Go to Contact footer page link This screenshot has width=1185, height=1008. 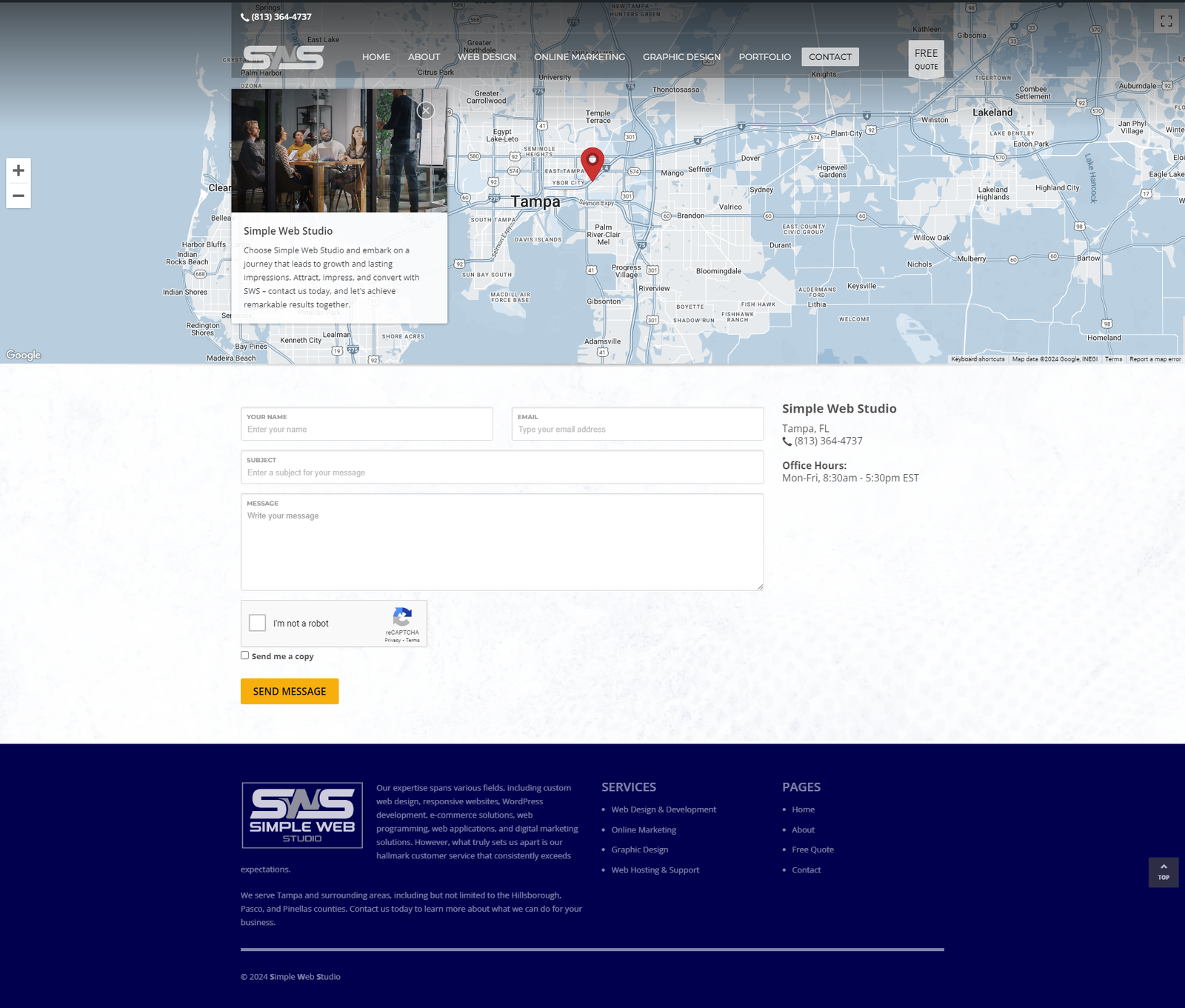[806, 870]
